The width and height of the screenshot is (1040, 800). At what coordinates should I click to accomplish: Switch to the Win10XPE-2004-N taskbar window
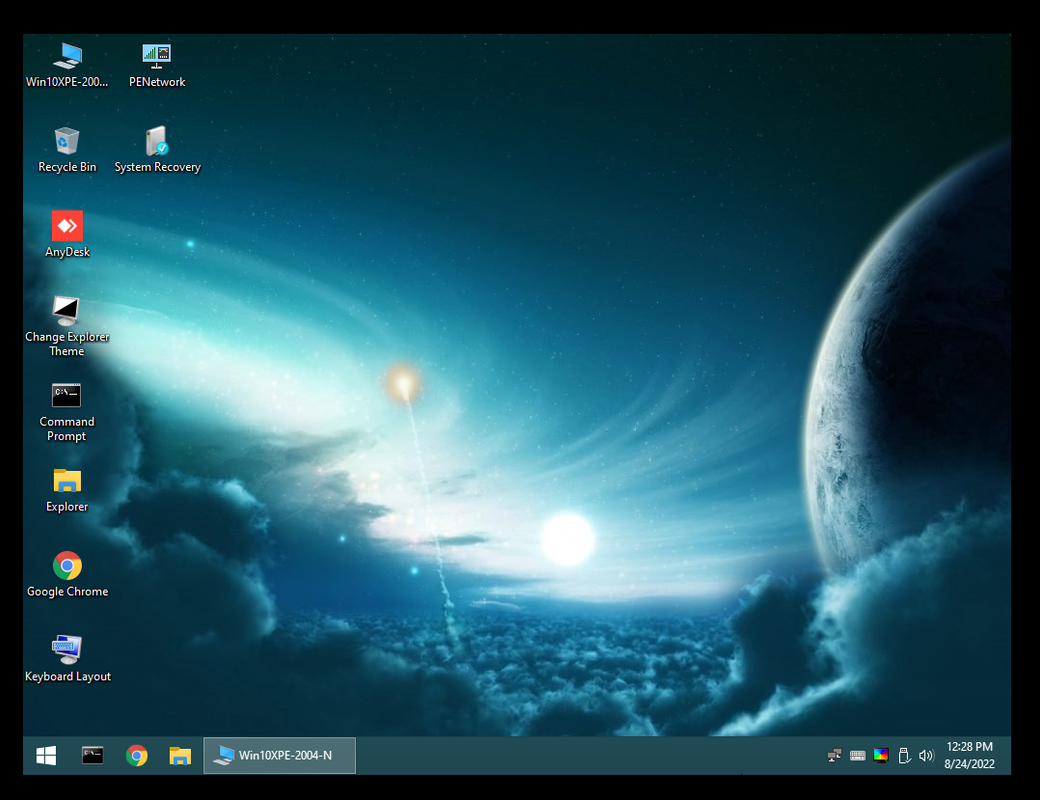pyautogui.click(x=279, y=755)
